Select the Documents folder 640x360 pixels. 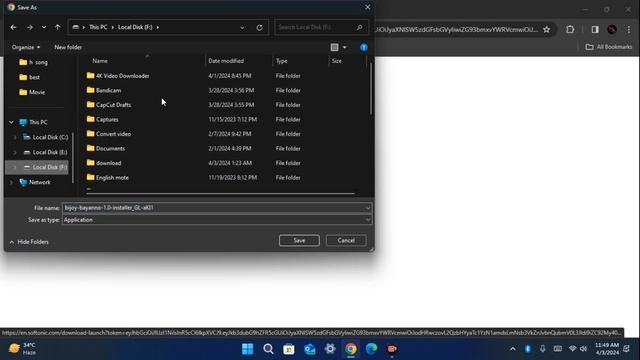pos(106,149)
